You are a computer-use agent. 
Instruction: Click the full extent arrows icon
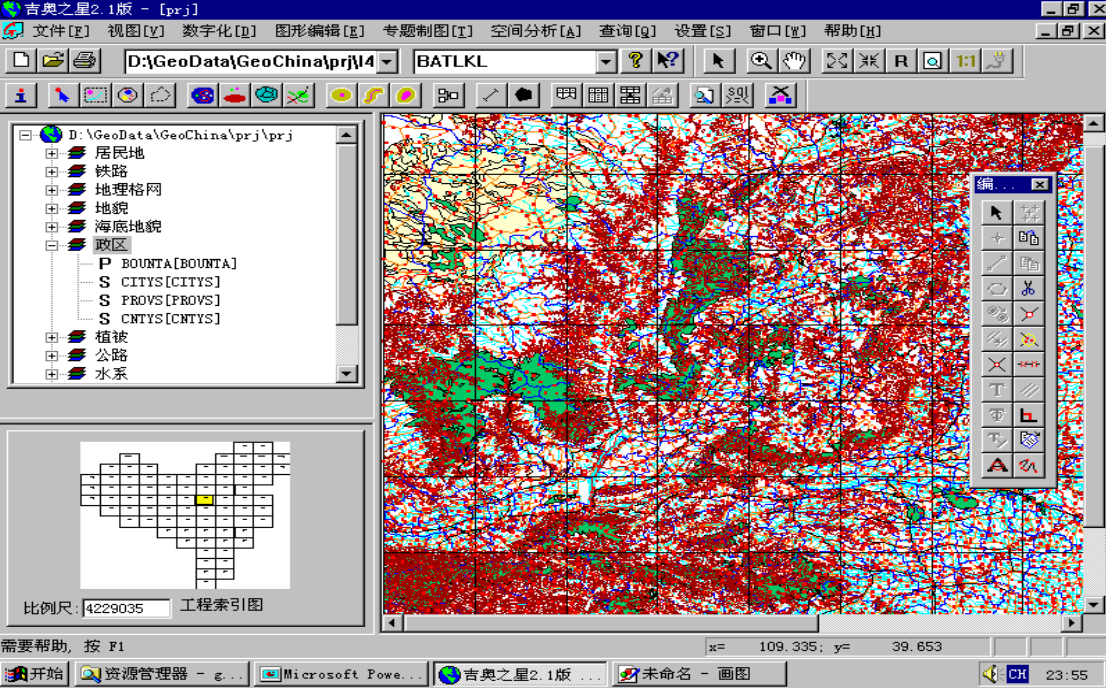(x=837, y=61)
